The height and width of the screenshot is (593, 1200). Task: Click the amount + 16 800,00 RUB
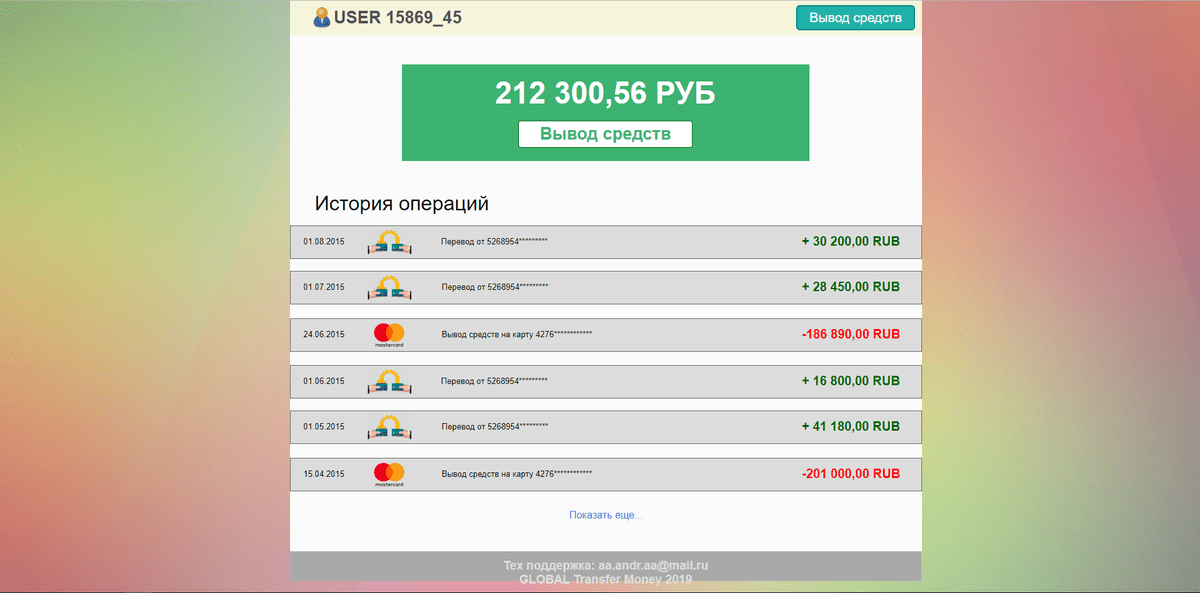click(x=851, y=381)
